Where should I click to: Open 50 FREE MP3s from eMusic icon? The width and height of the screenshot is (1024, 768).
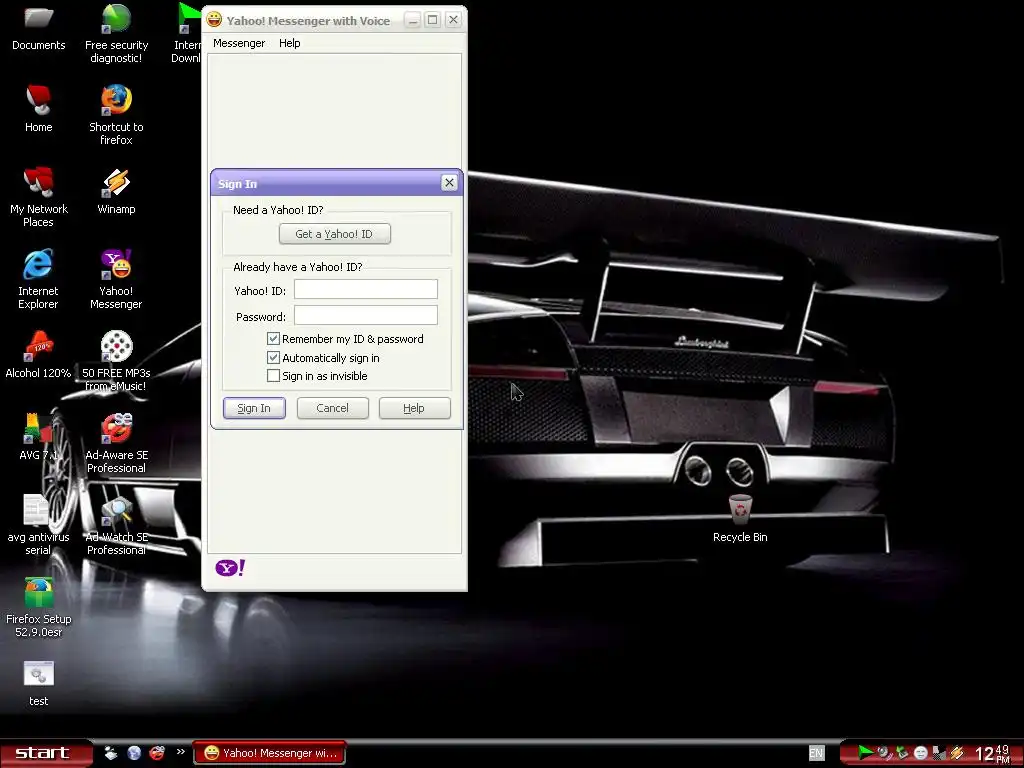[x=116, y=360]
